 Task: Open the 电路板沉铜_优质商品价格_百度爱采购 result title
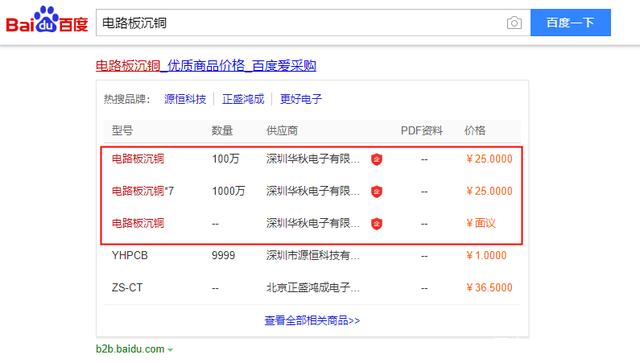(x=206, y=65)
